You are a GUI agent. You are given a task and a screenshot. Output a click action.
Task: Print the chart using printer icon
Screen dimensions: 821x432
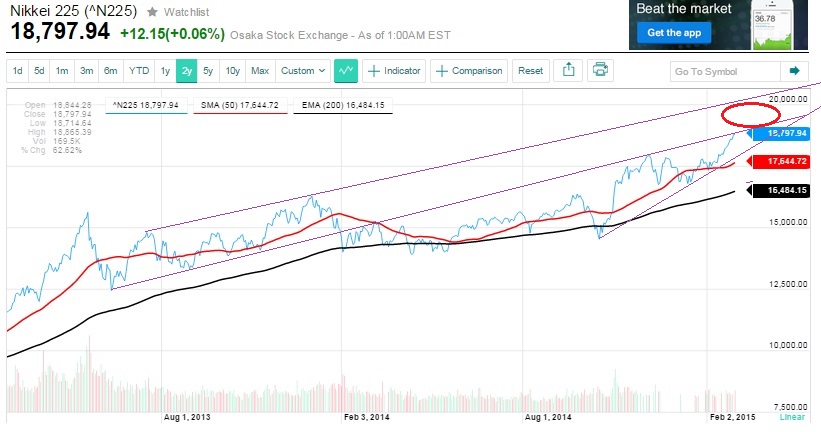(x=600, y=71)
